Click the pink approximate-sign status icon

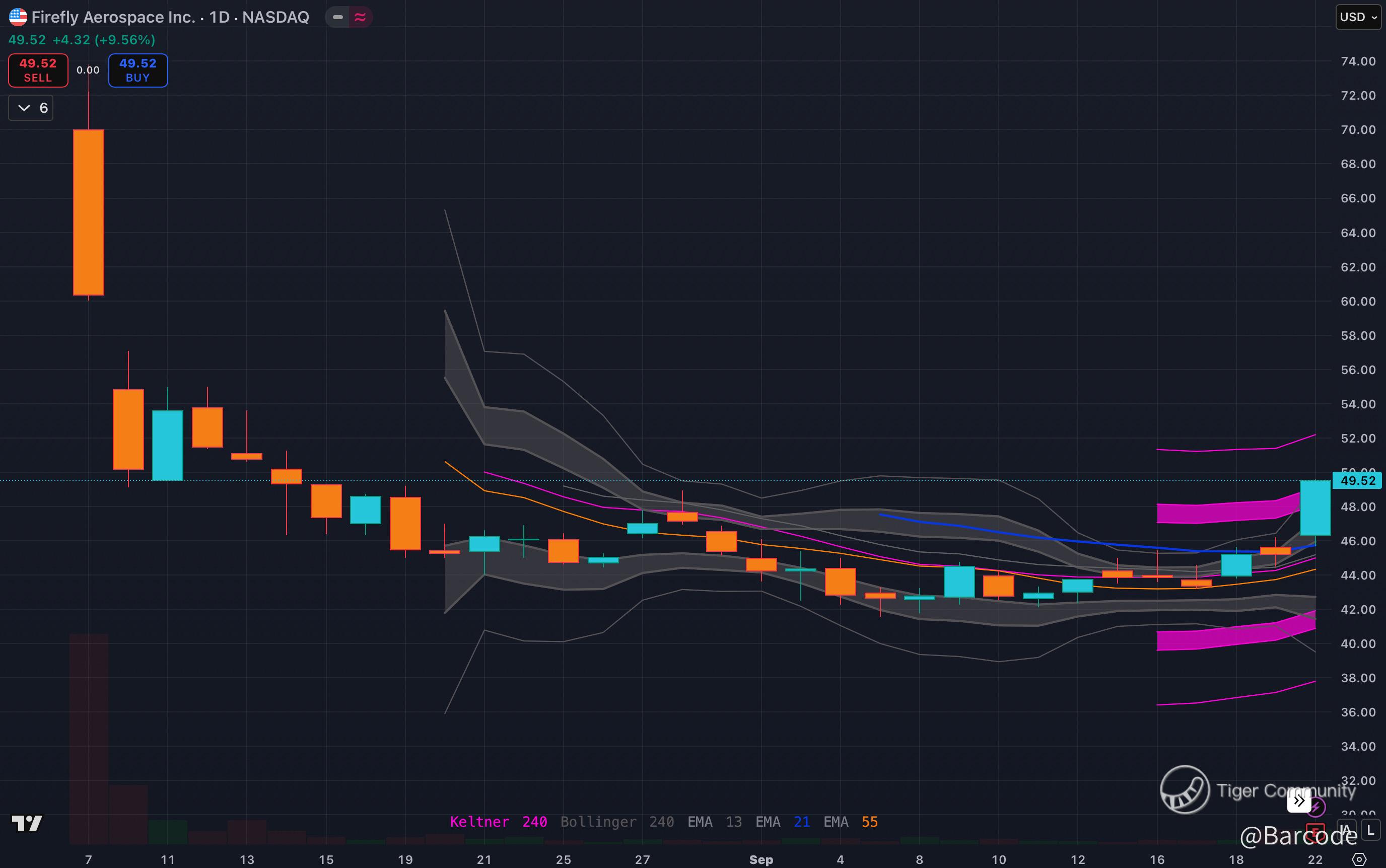pos(360,17)
